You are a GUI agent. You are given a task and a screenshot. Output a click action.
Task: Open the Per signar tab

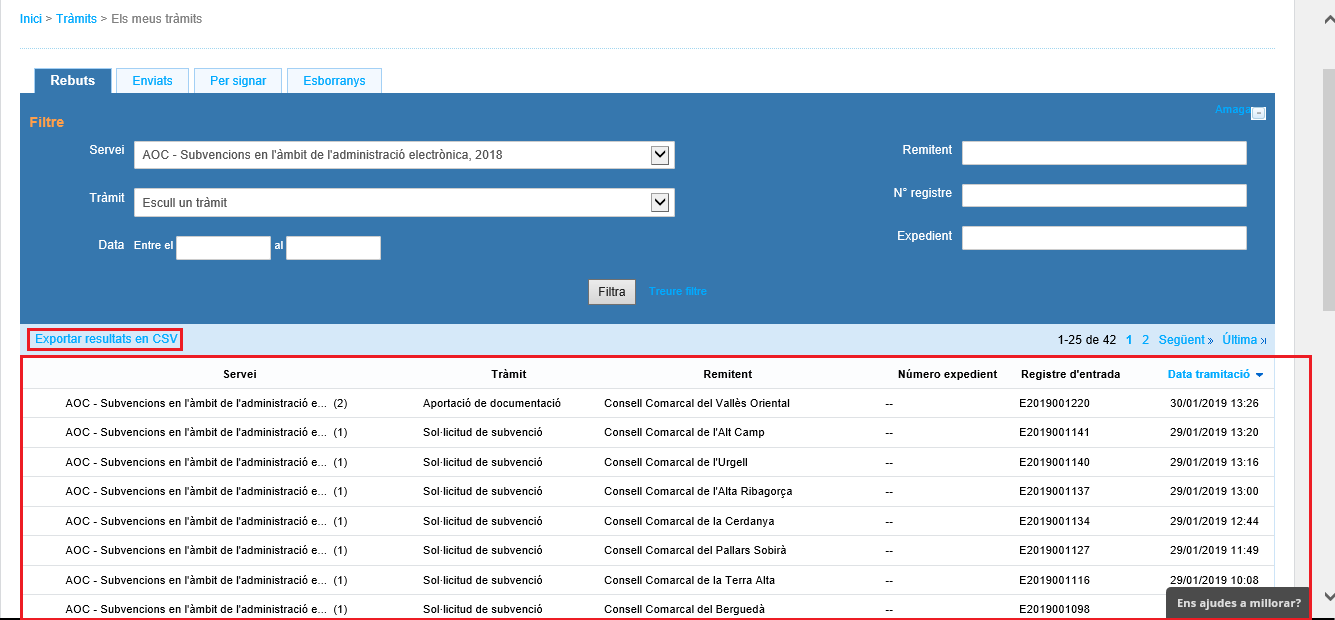[x=238, y=81]
